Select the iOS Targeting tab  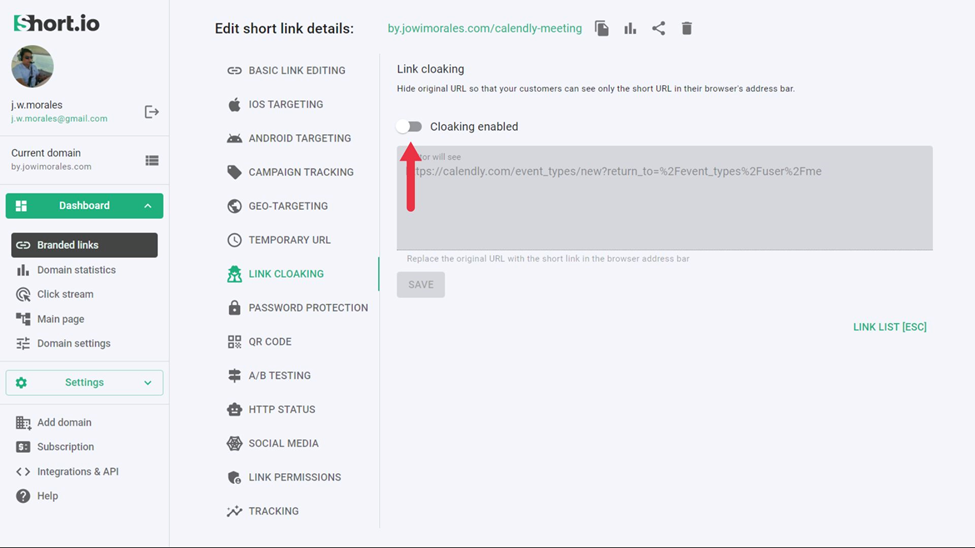(275, 104)
